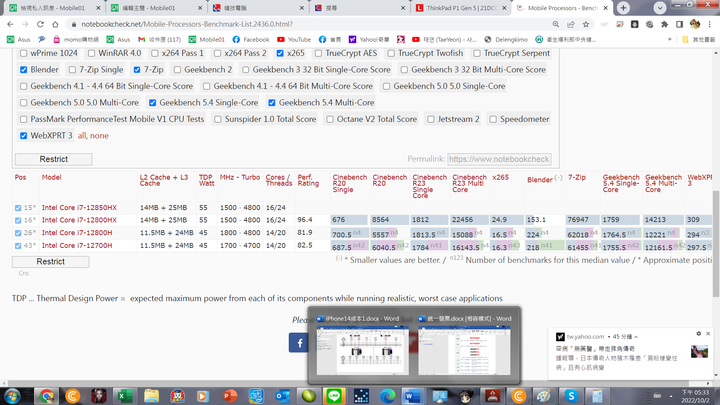
Task: Uncheck the x265 benchmark checkbox
Action: (x=280, y=53)
